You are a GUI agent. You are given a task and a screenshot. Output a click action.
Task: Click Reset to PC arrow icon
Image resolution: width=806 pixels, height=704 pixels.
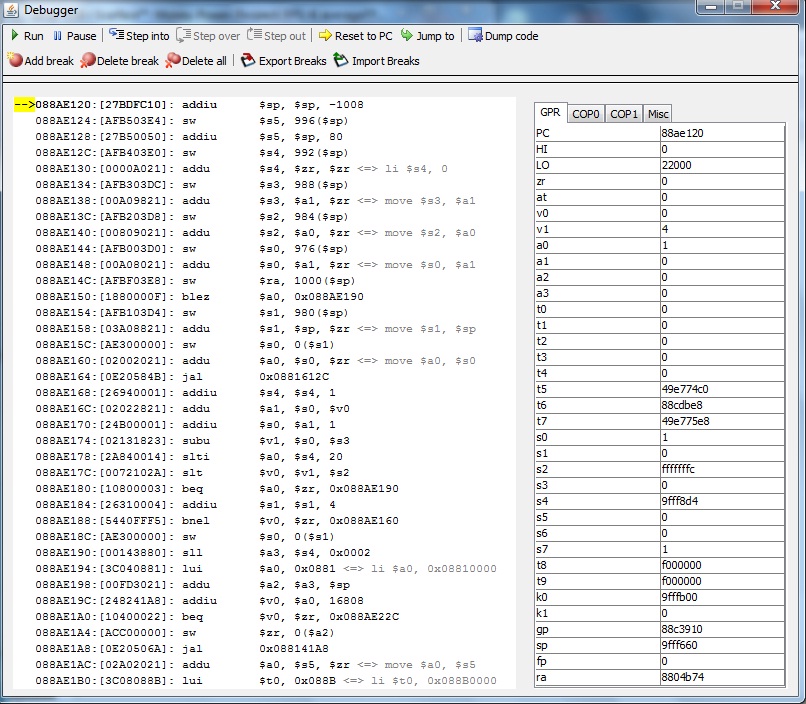[325, 36]
